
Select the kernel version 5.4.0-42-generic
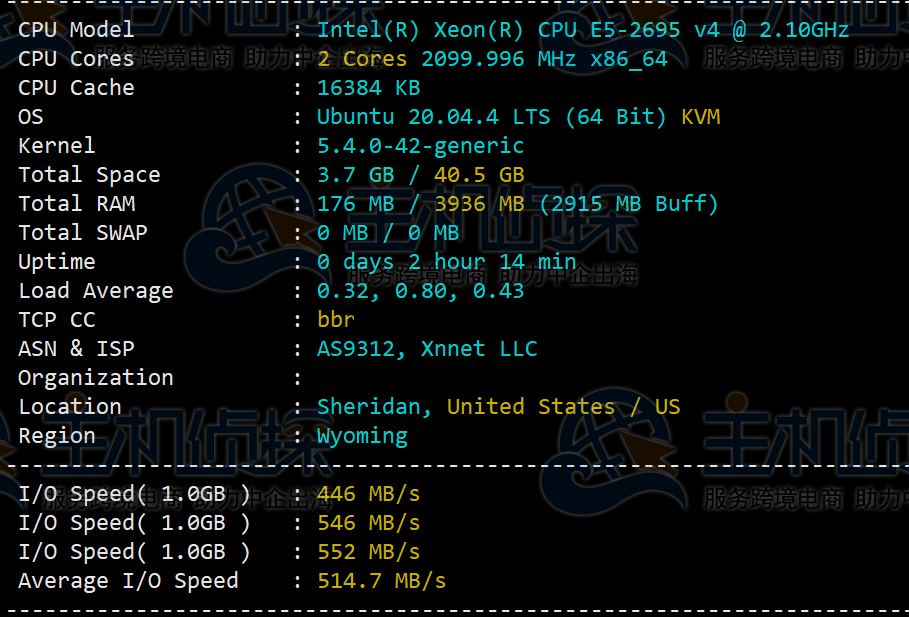click(x=420, y=146)
